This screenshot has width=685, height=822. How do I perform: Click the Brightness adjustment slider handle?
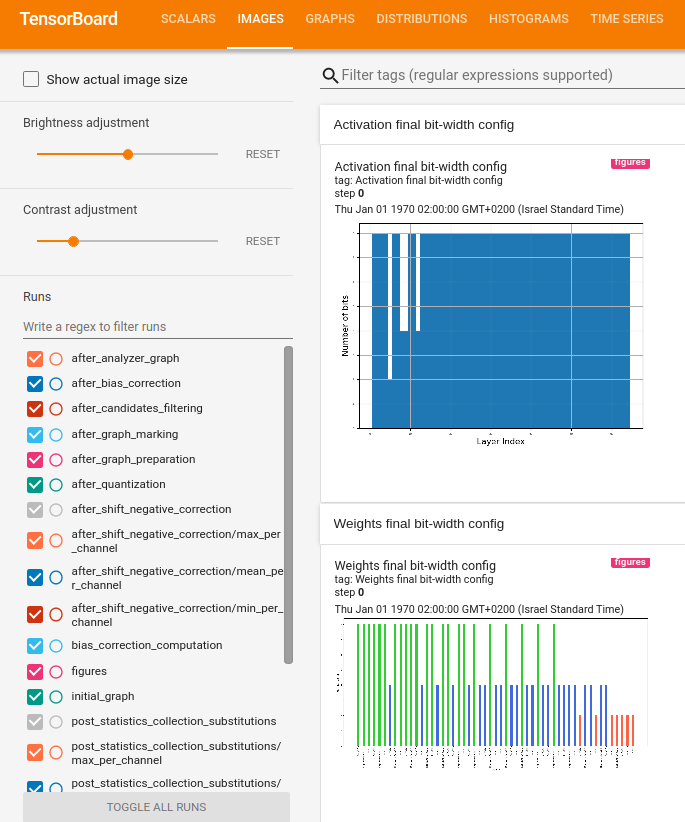(128, 154)
